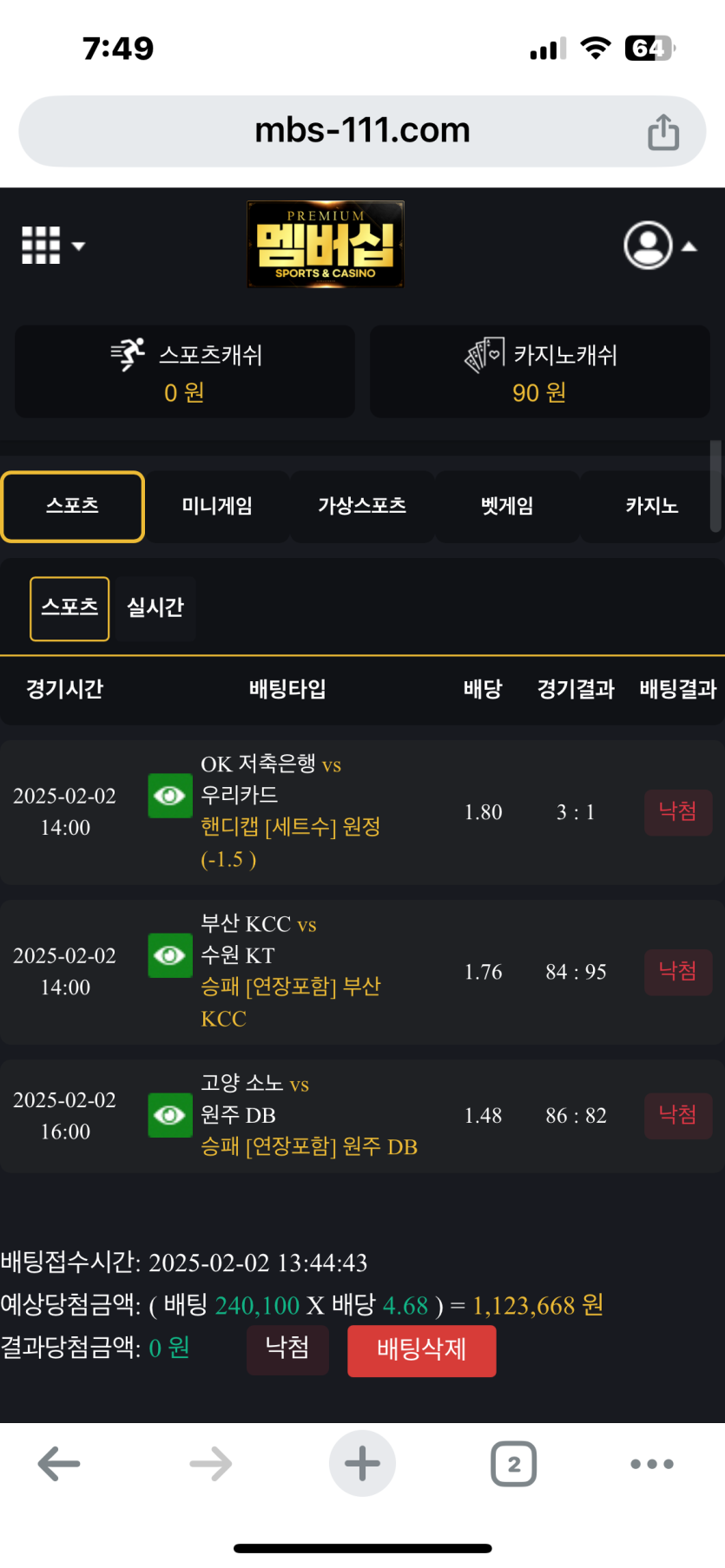Select the 카지노 tab
The image size is (725, 1568).
coord(651,506)
